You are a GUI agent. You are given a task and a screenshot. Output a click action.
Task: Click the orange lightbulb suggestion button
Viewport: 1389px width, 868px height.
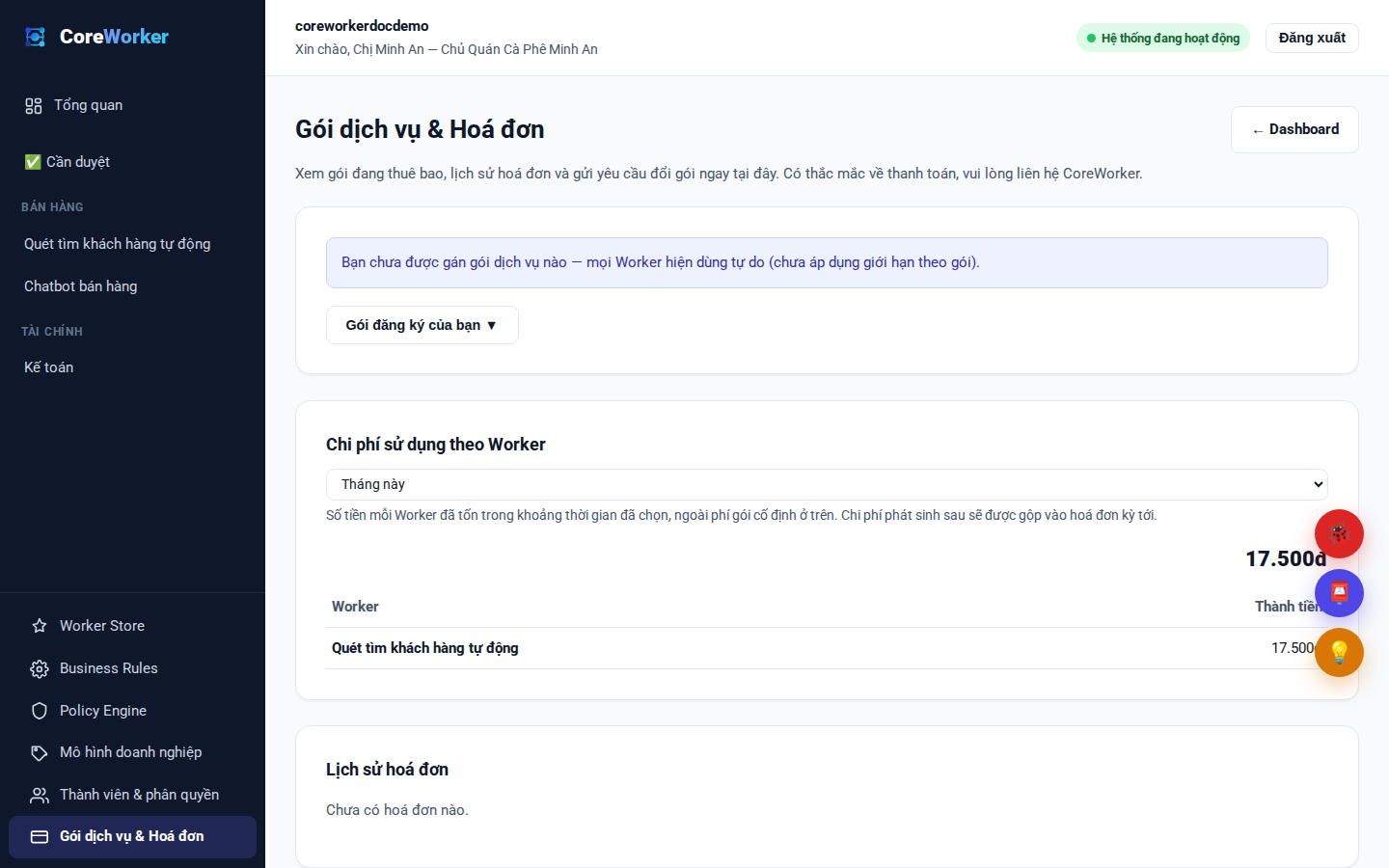(x=1339, y=653)
